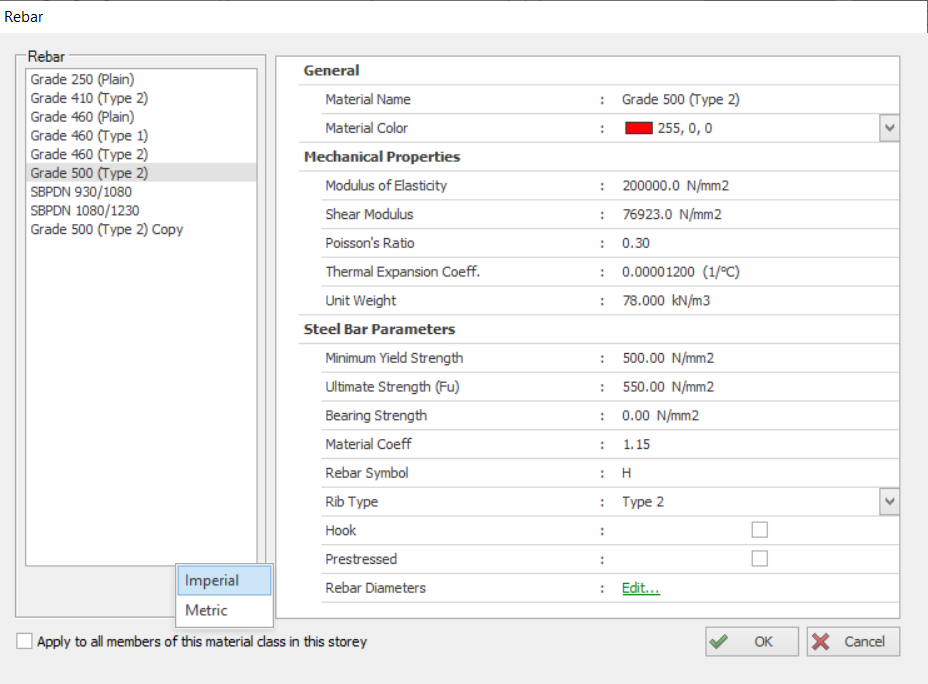This screenshot has width=928, height=684.
Task: Enable the Hook checkbox
Action: pyautogui.click(x=759, y=530)
